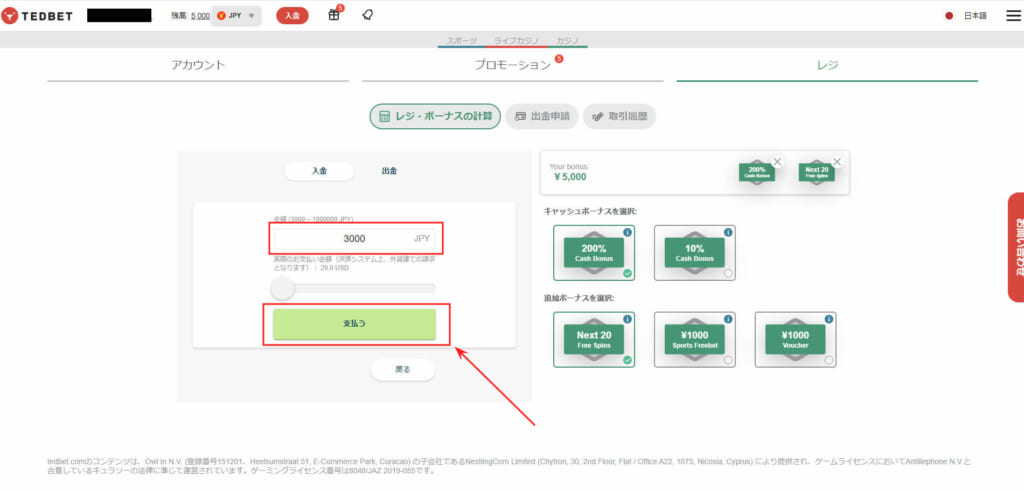Click the amount slider handle
The height and width of the screenshot is (490, 1024).
tap(282, 288)
